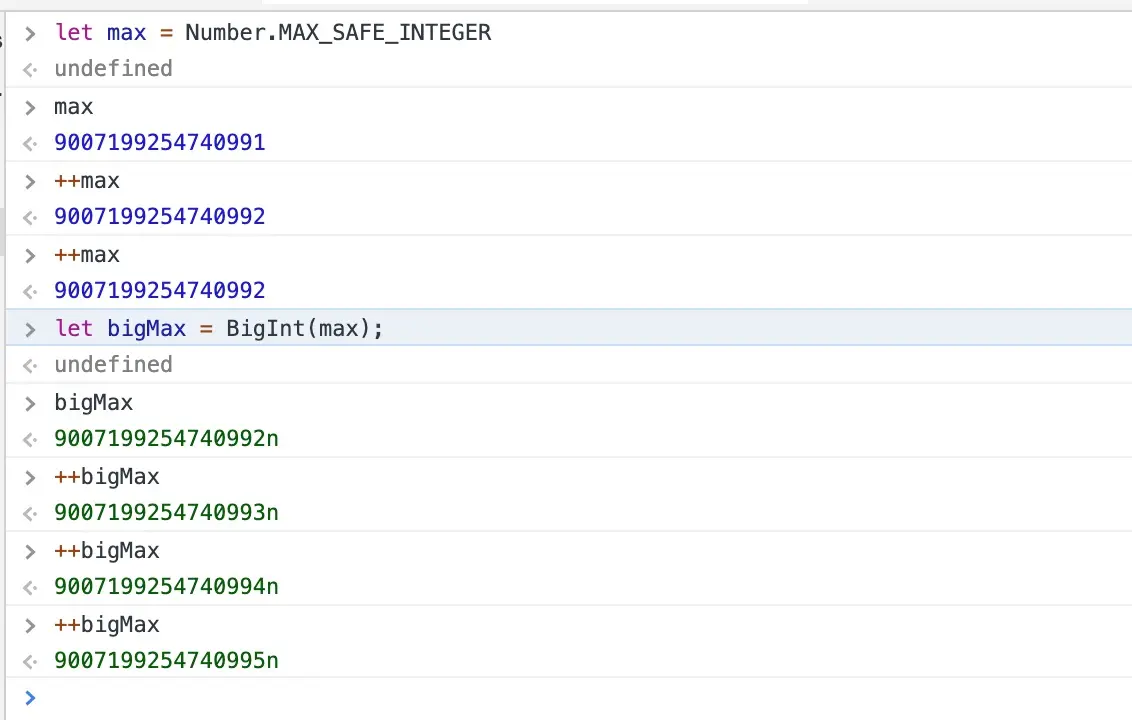The width and height of the screenshot is (1132, 720).
Task: Click the blue prompt chevron at bottom
Action: coord(30,698)
